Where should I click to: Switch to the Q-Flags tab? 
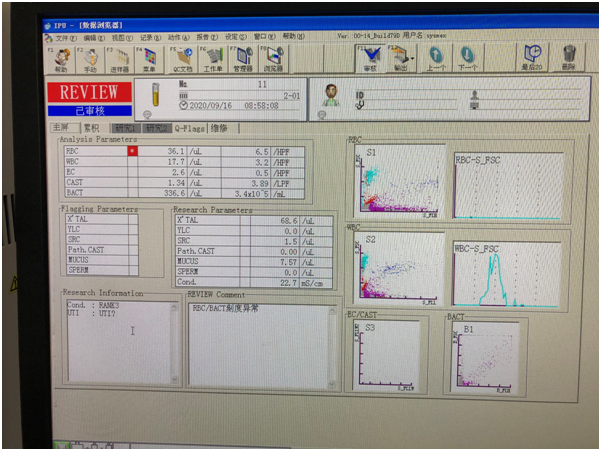click(x=190, y=128)
